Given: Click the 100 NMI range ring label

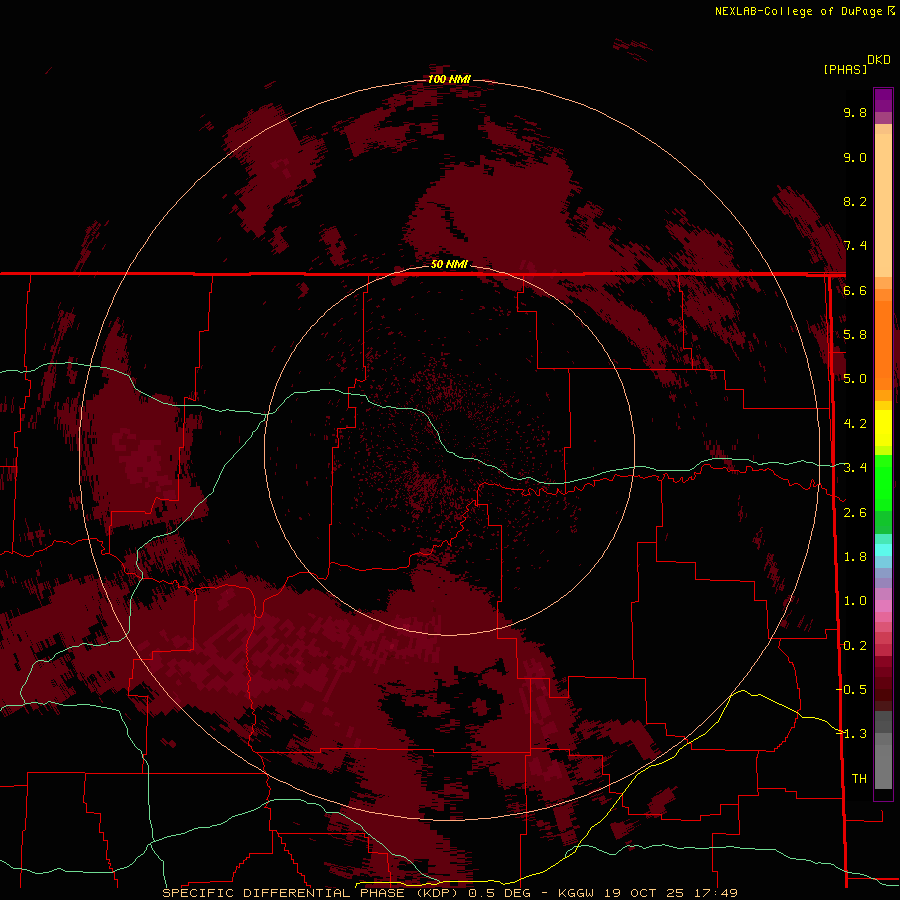Looking at the screenshot, I should [x=449, y=79].
